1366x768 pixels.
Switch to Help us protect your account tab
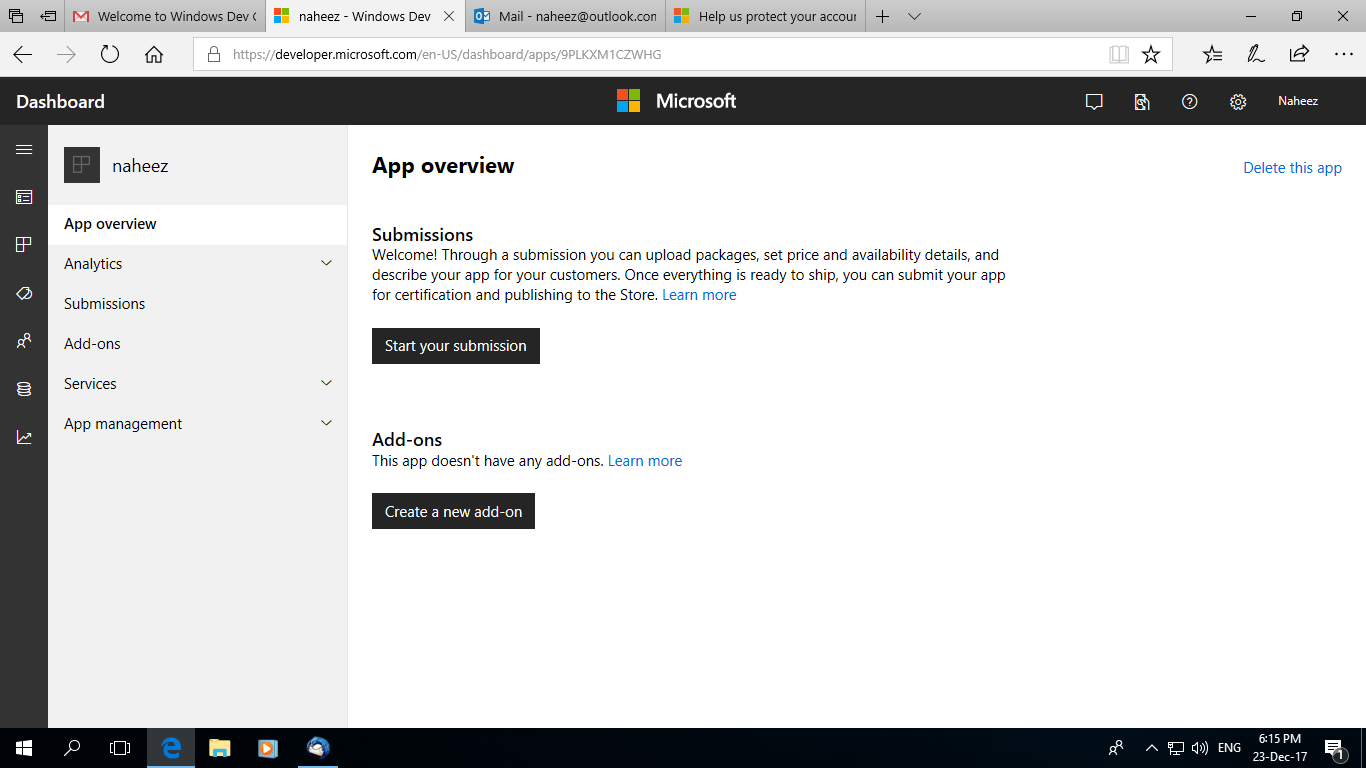pyautogui.click(x=765, y=16)
